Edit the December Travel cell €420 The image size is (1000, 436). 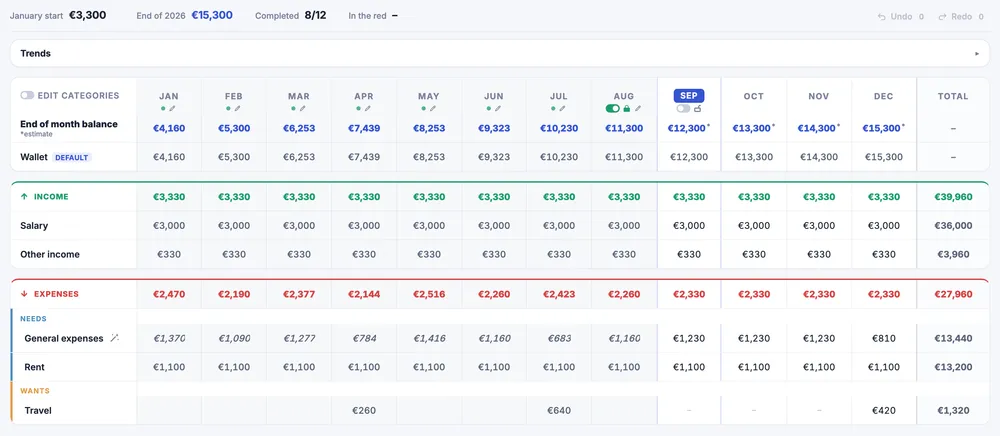pyautogui.click(x=884, y=411)
